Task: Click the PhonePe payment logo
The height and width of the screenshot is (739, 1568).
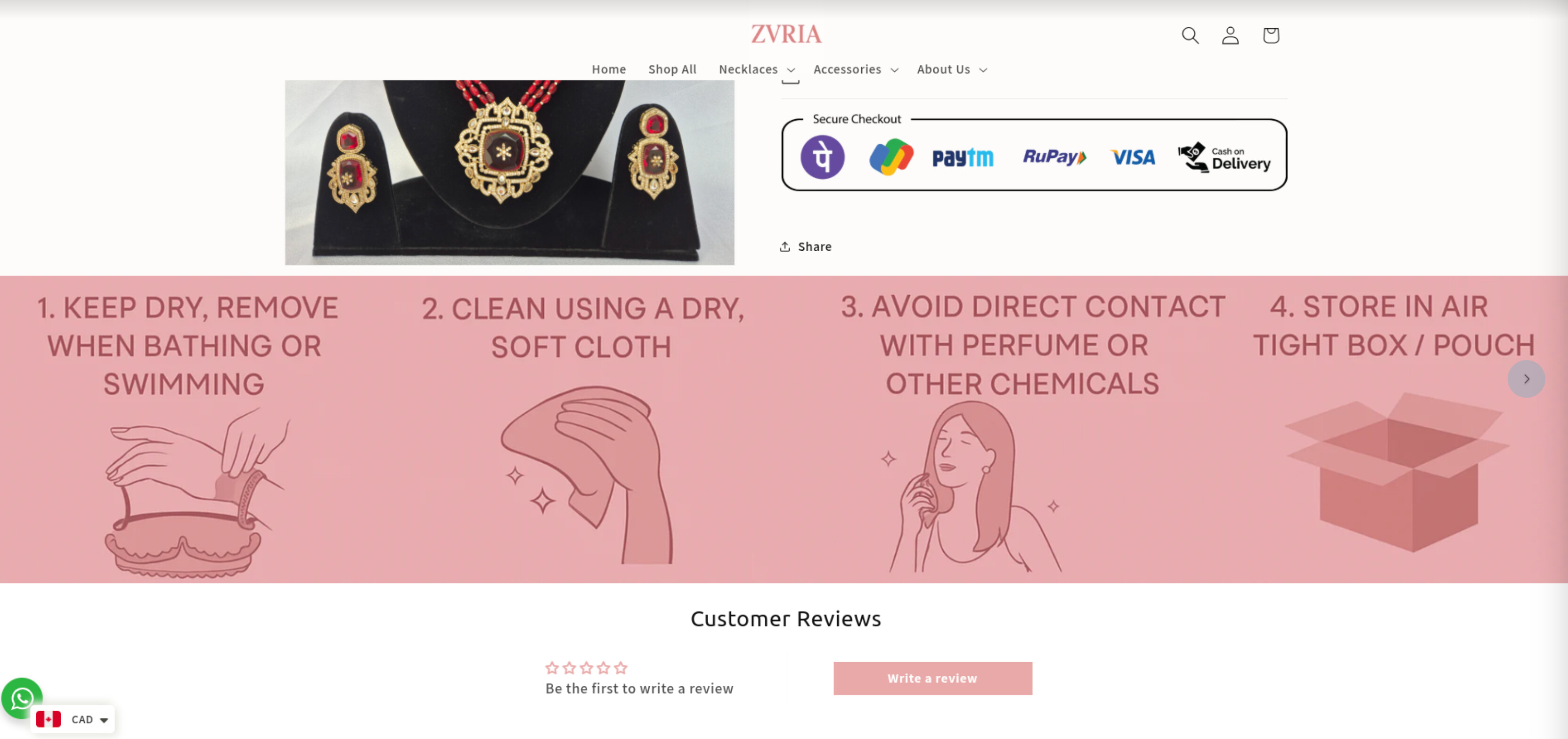Action: pos(822,157)
